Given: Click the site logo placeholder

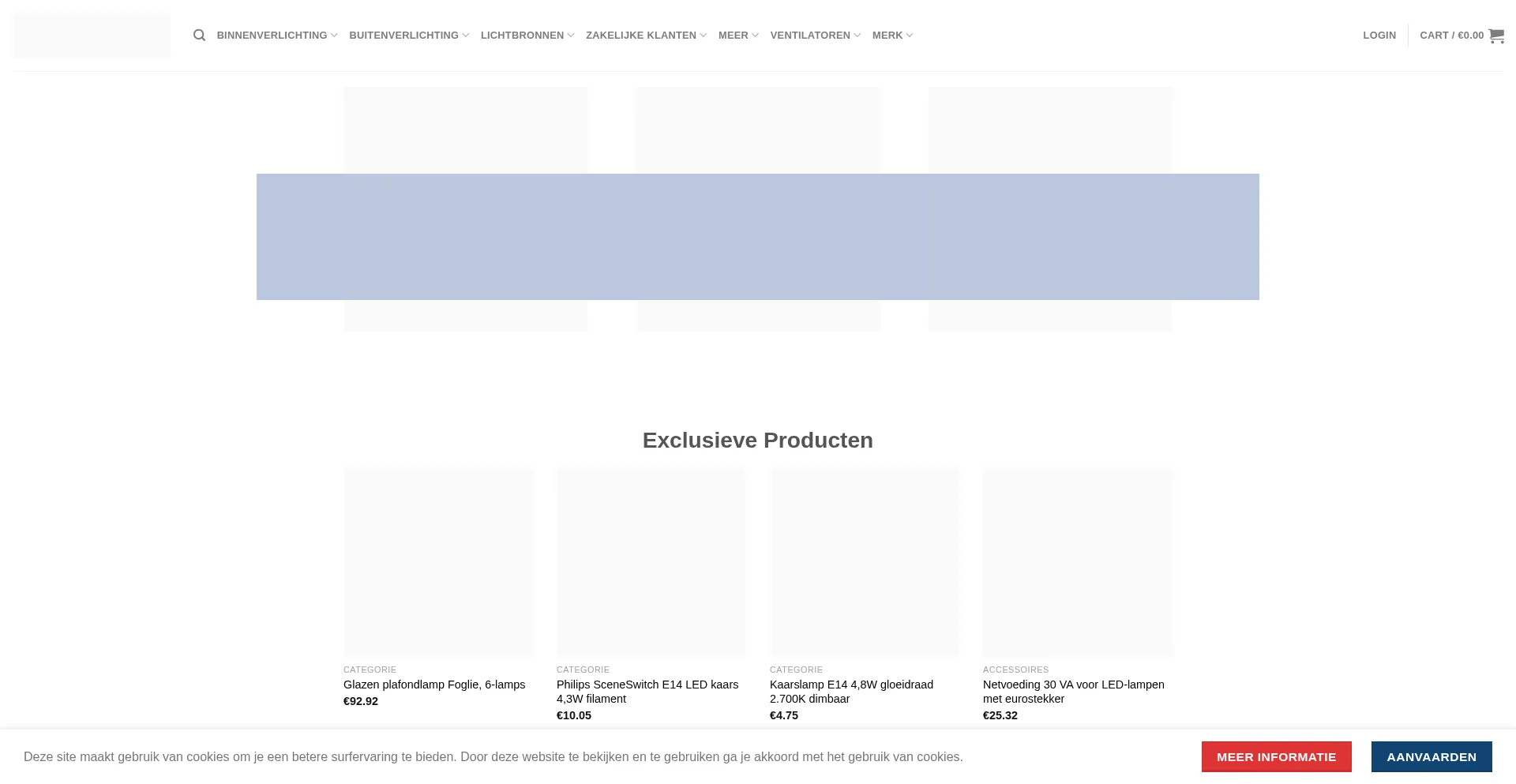Looking at the screenshot, I should click(92, 36).
